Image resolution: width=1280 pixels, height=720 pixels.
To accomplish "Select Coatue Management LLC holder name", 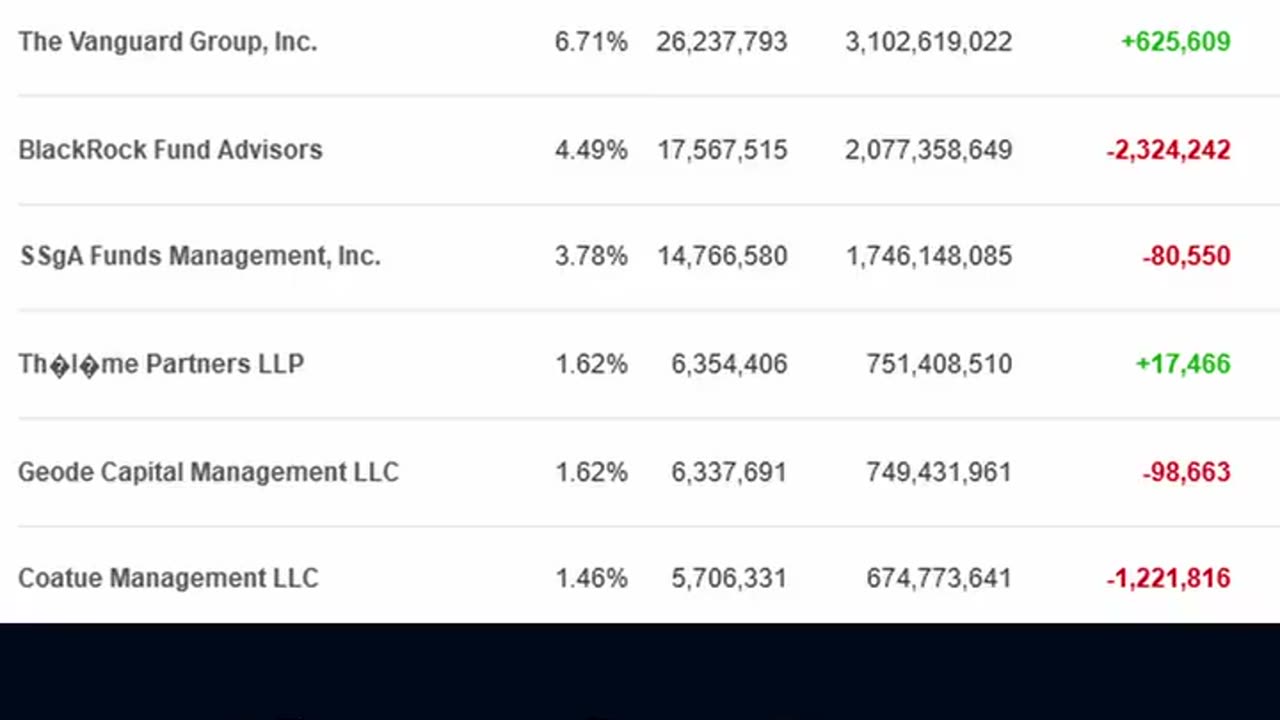I will click(x=168, y=578).
